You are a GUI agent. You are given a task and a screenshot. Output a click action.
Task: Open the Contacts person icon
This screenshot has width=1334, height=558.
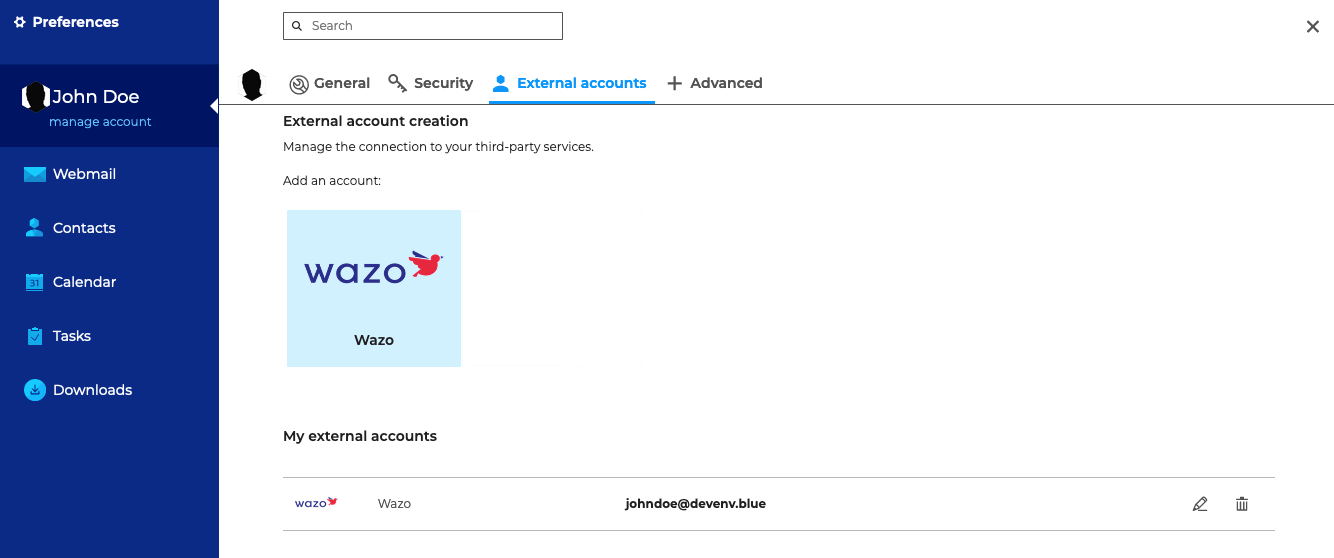pos(35,228)
